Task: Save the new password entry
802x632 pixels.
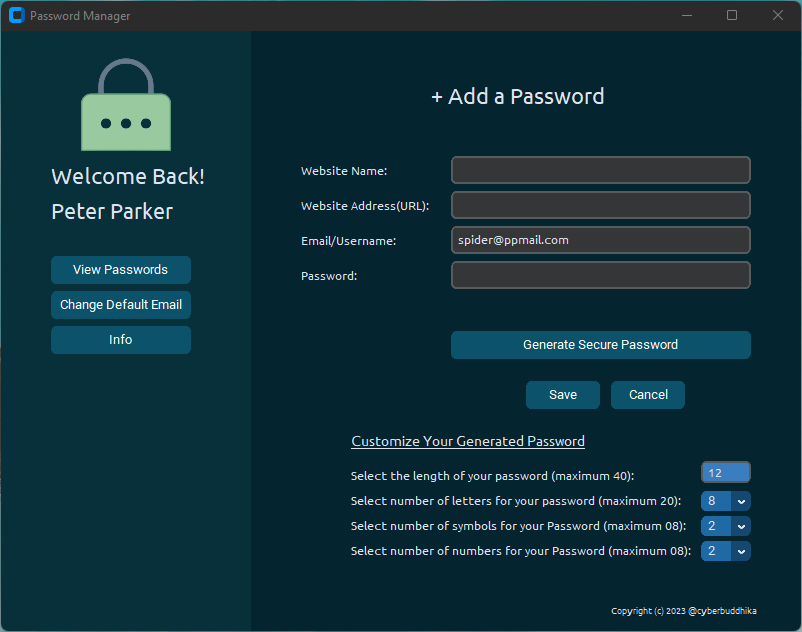Action: [x=563, y=395]
